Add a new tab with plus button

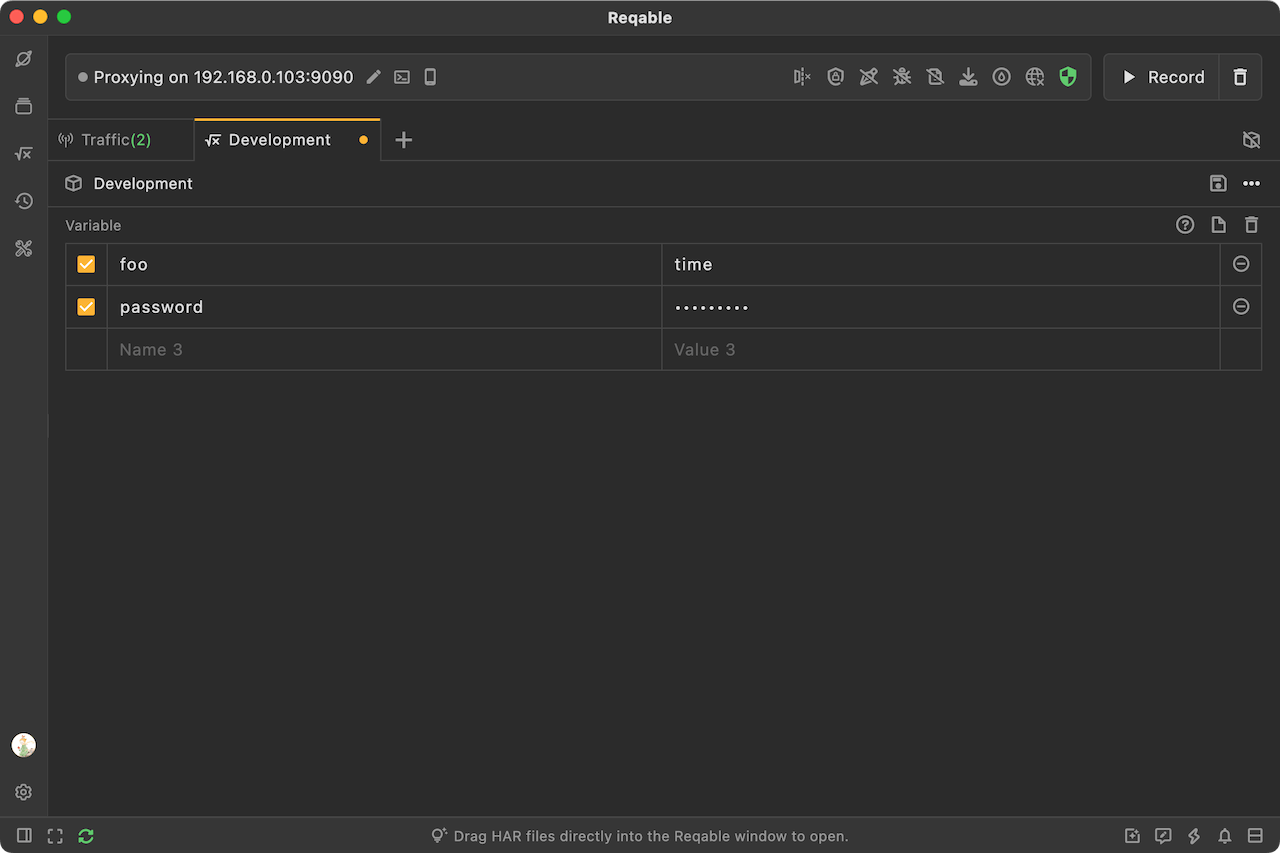click(404, 140)
